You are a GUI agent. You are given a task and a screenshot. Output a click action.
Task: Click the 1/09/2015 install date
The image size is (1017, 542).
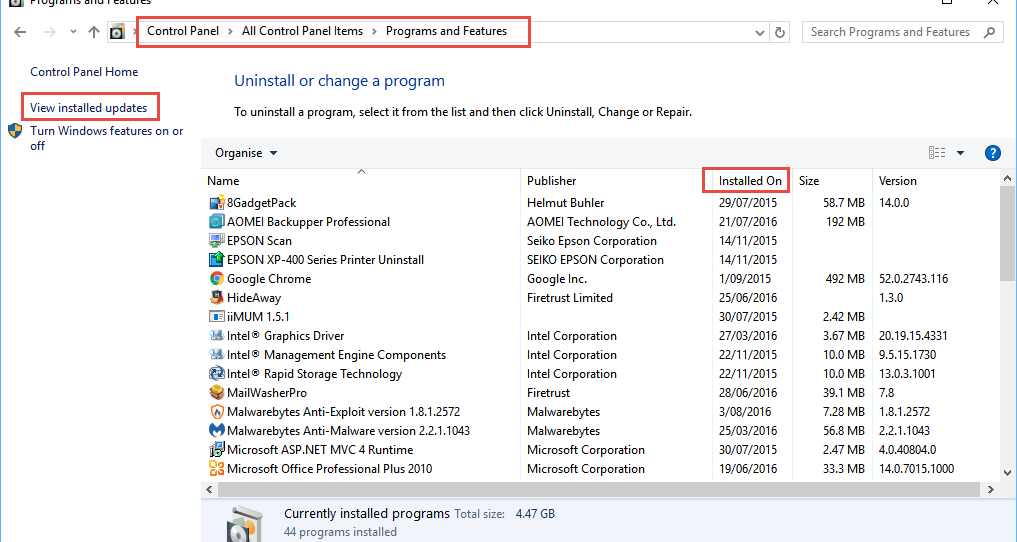click(745, 279)
